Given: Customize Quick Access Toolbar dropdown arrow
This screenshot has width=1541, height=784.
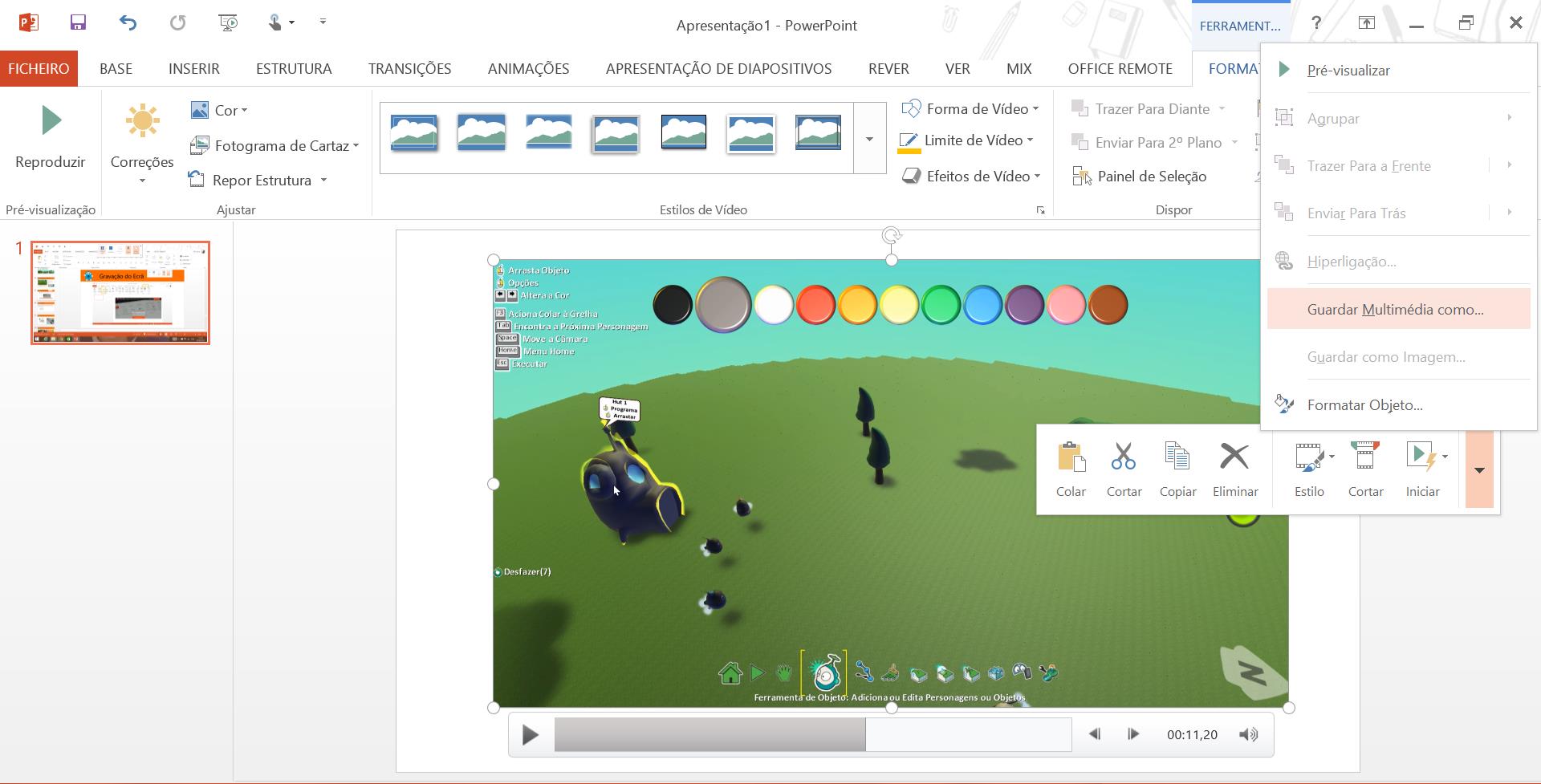Looking at the screenshot, I should coord(323,22).
